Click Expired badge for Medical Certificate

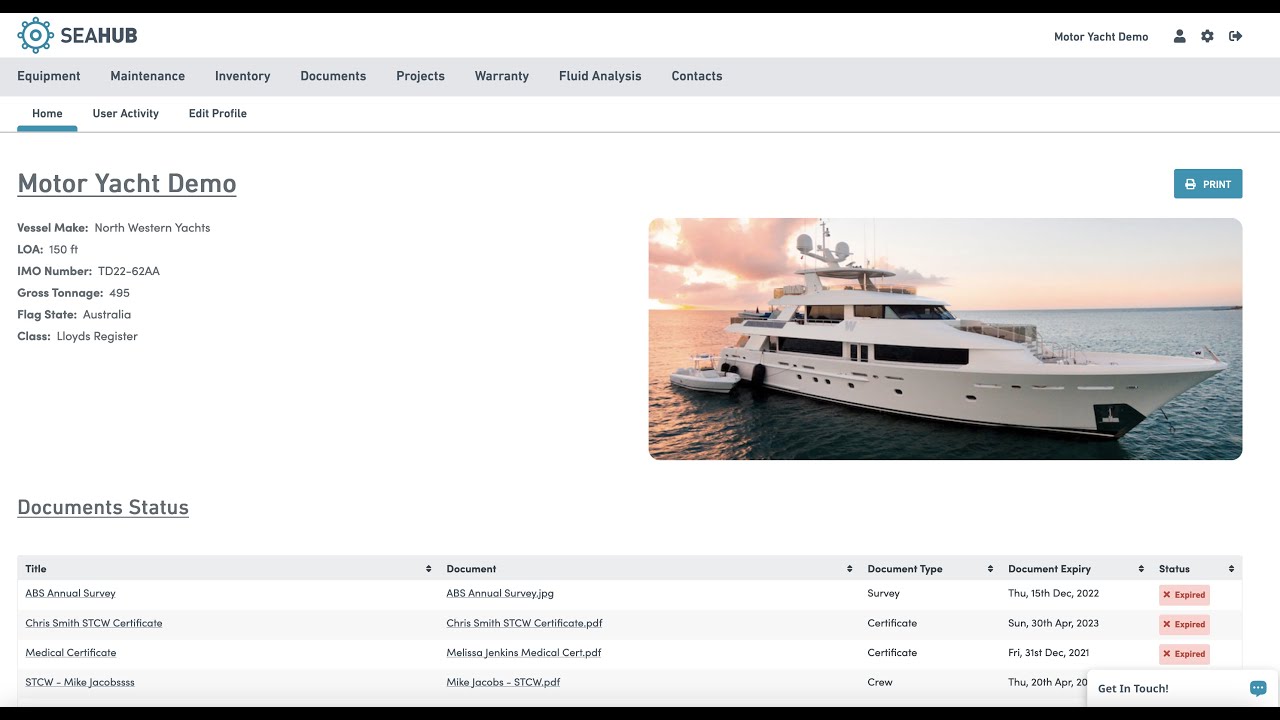(x=1184, y=654)
